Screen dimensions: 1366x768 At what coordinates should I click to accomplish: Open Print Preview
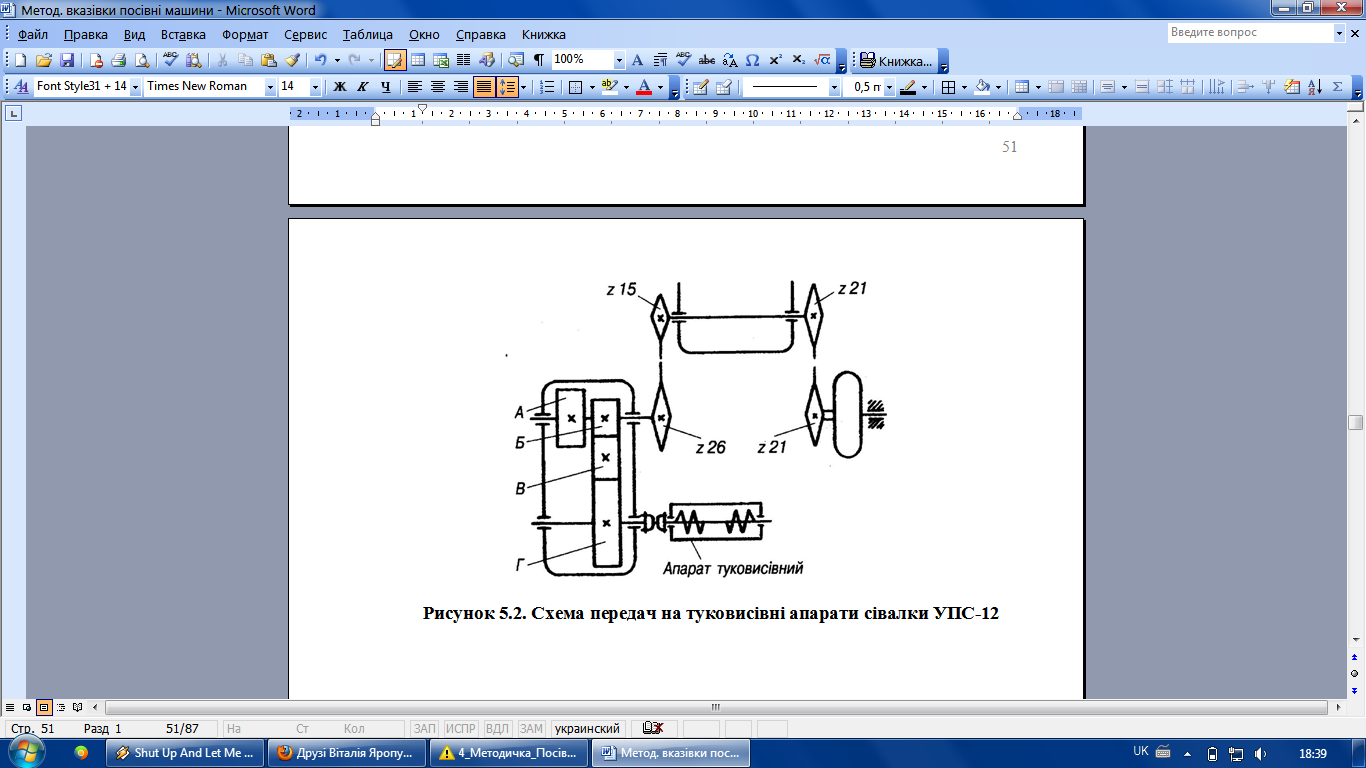point(142,60)
